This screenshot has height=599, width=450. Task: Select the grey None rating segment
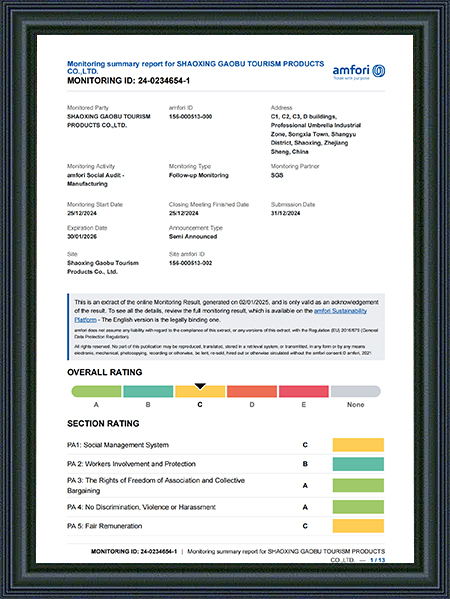pyautogui.click(x=356, y=391)
